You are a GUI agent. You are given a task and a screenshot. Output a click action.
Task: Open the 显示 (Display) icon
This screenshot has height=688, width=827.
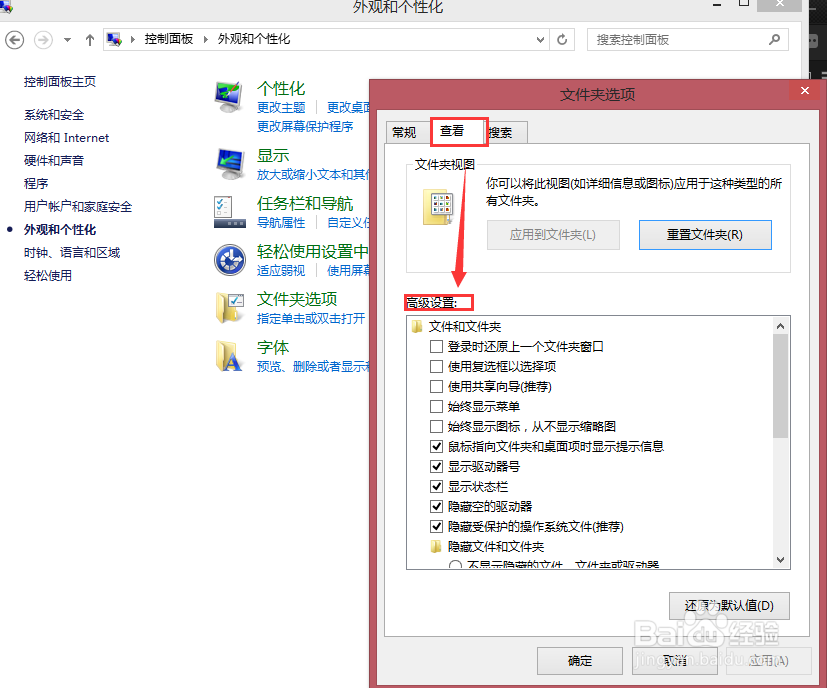(x=229, y=160)
